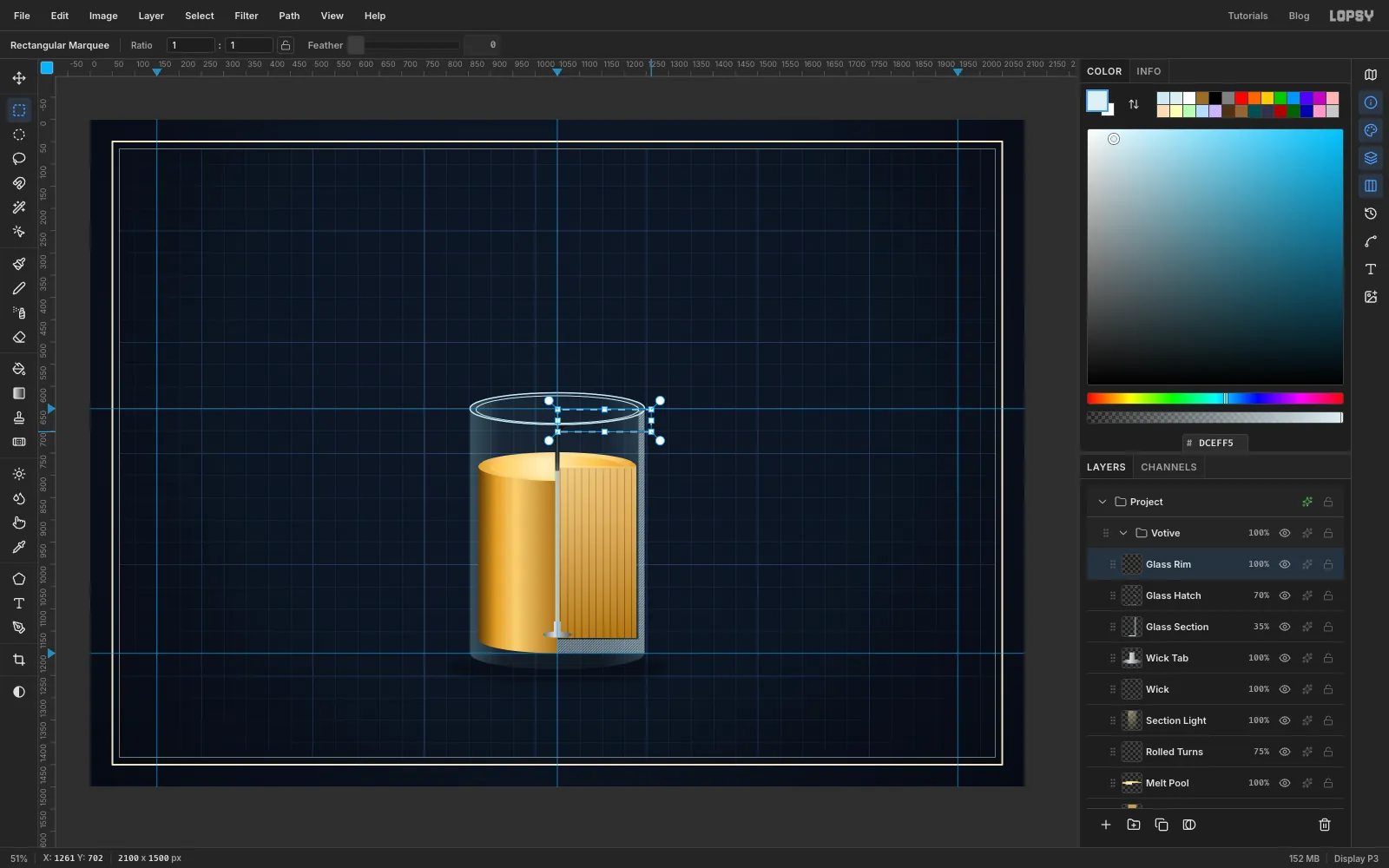The width and height of the screenshot is (1389, 868).
Task: Choose the Lasso tool
Action: pos(19,159)
